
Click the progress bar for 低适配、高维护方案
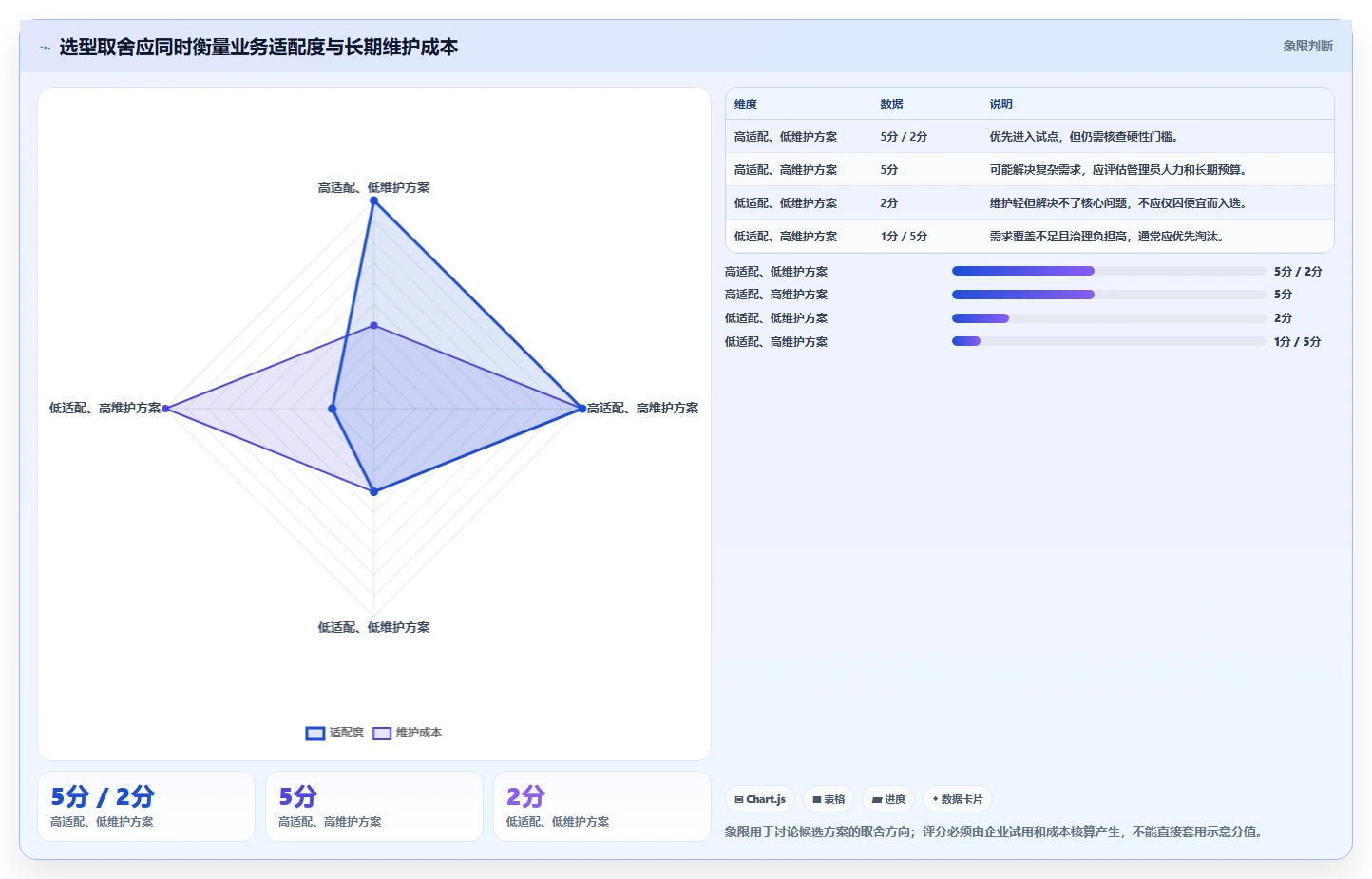pos(1109,341)
